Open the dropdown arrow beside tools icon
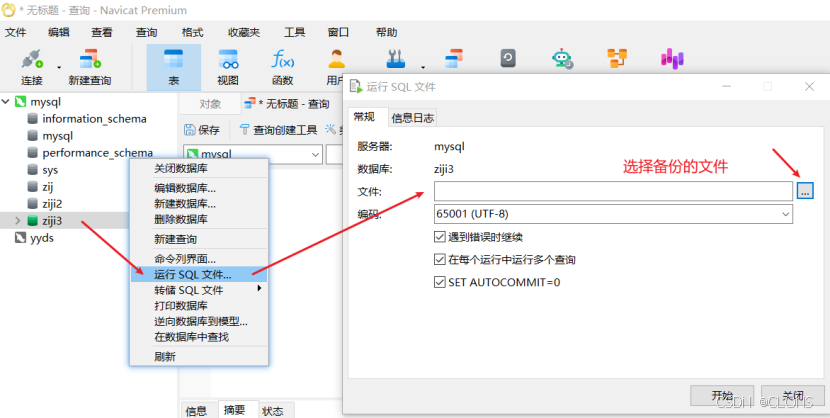This screenshot has height=418, width=830. point(422,67)
